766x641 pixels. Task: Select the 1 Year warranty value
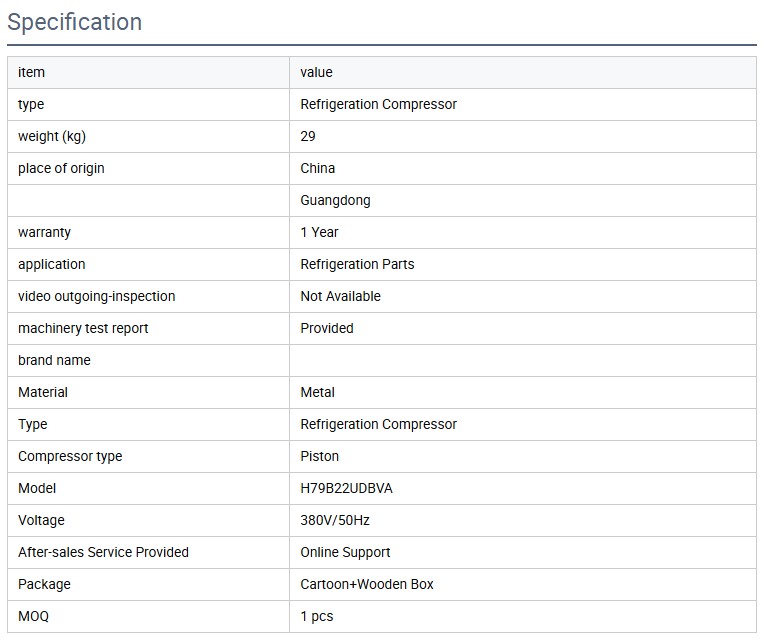pyautogui.click(x=319, y=232)
